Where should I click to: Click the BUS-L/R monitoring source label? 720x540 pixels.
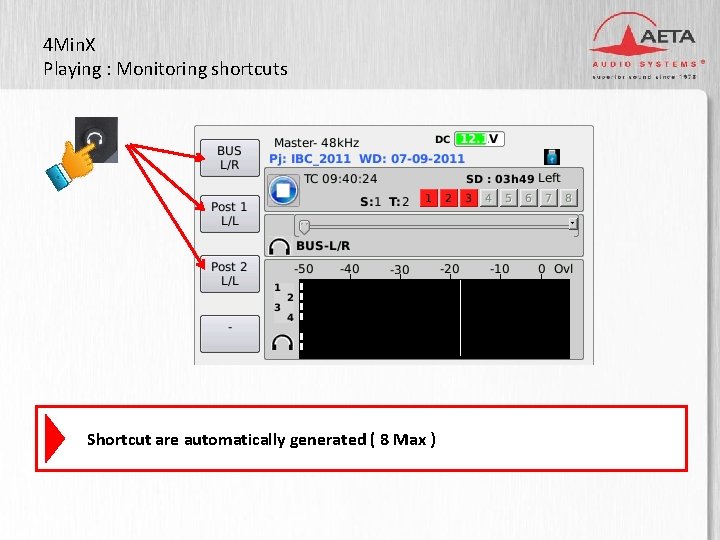coord(323,246)
